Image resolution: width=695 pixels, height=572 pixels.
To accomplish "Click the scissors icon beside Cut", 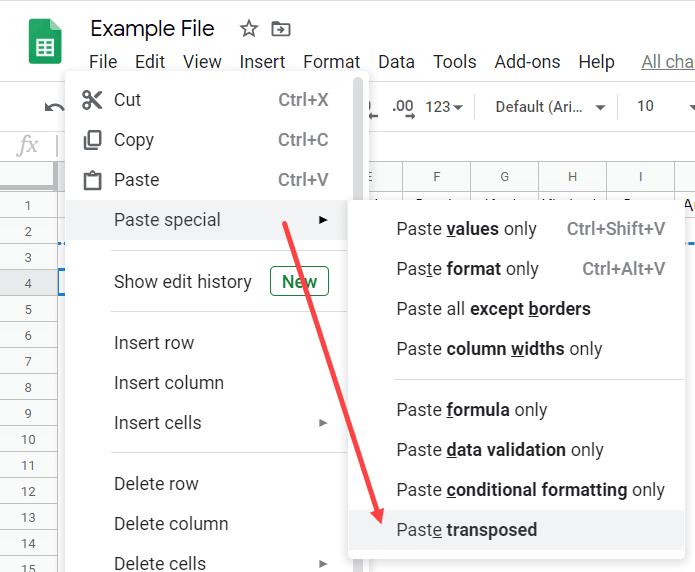I will (x=92, y=100).
